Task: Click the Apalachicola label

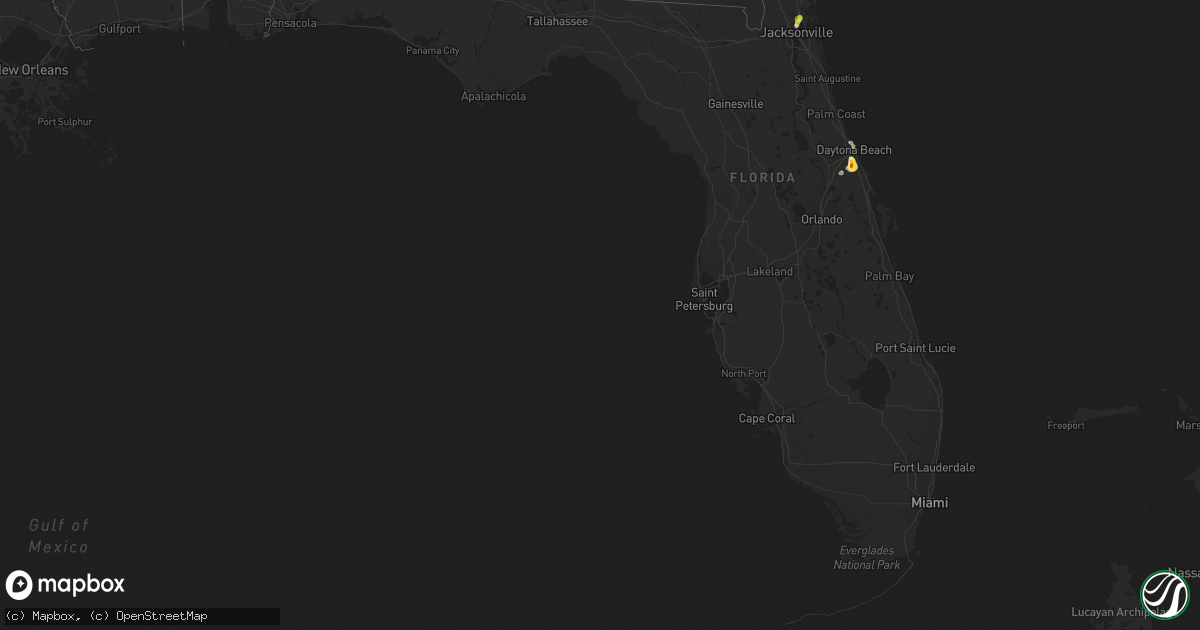Action: click(493, 97)
